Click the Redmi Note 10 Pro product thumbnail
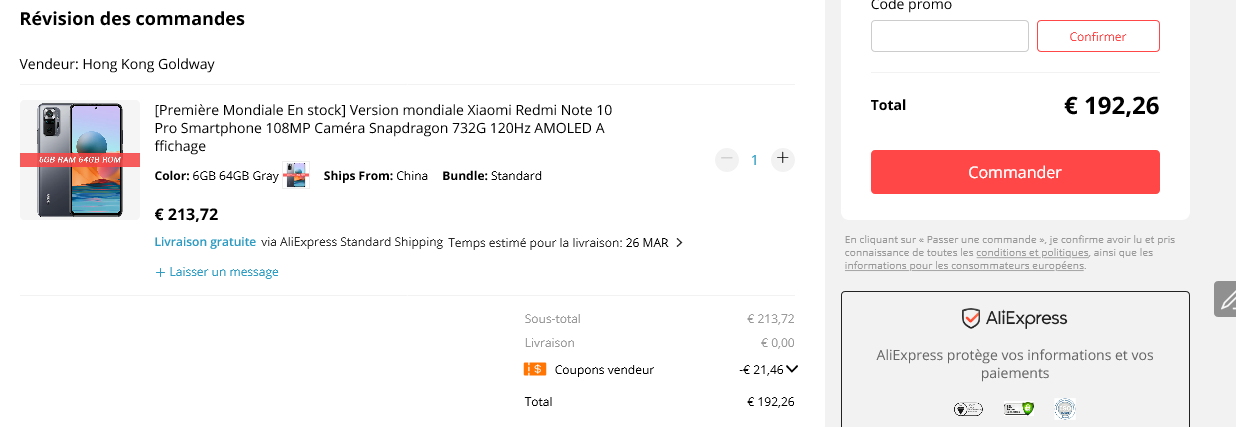Viewport: 1236px width, 427px height. click(80, 159)
